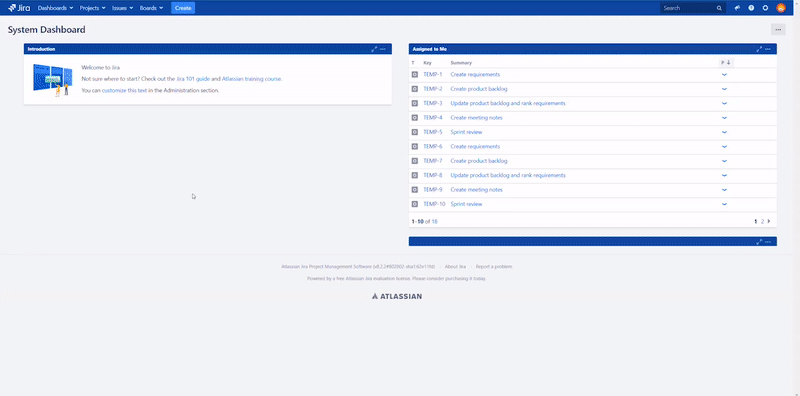
Task: Open Assigned to Me gadget options menu
Action: pos(768,49)
